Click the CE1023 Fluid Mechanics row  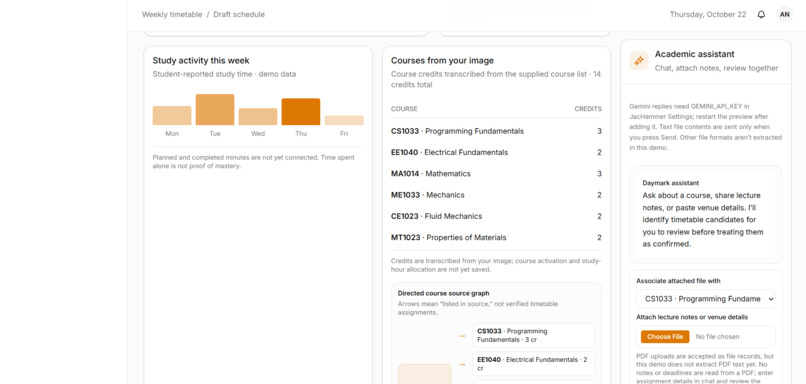(x=496, y=216)
